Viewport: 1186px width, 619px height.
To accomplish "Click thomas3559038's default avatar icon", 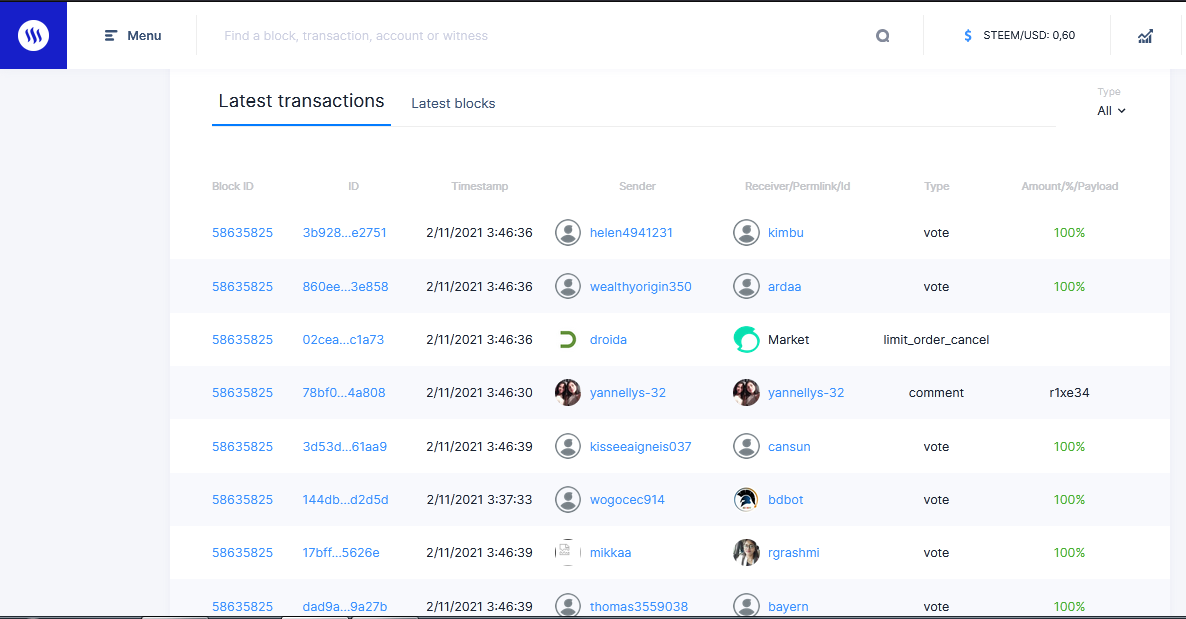I will coord(568,605).
